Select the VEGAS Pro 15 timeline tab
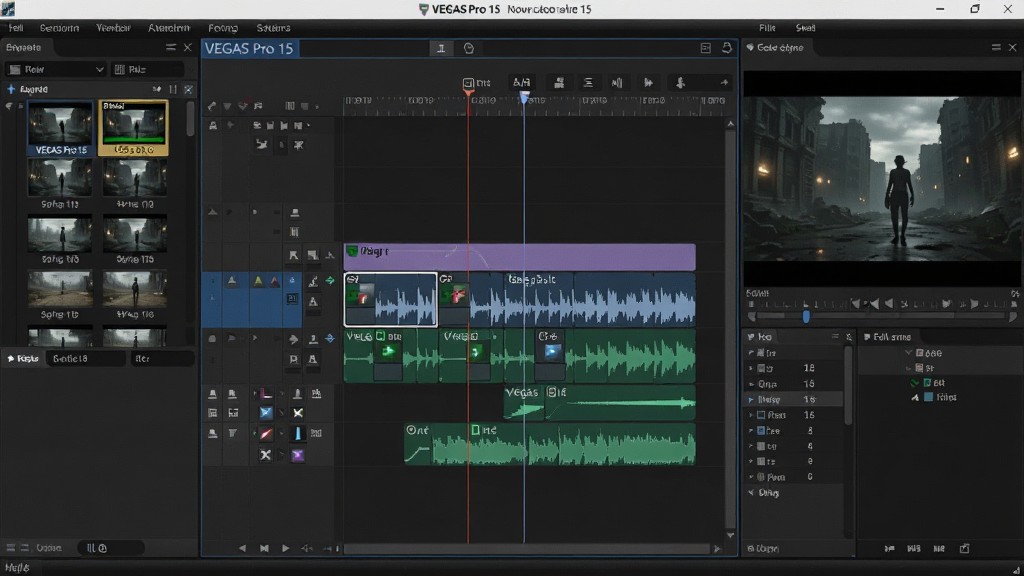1024x576 pixels. pos(249,48)
